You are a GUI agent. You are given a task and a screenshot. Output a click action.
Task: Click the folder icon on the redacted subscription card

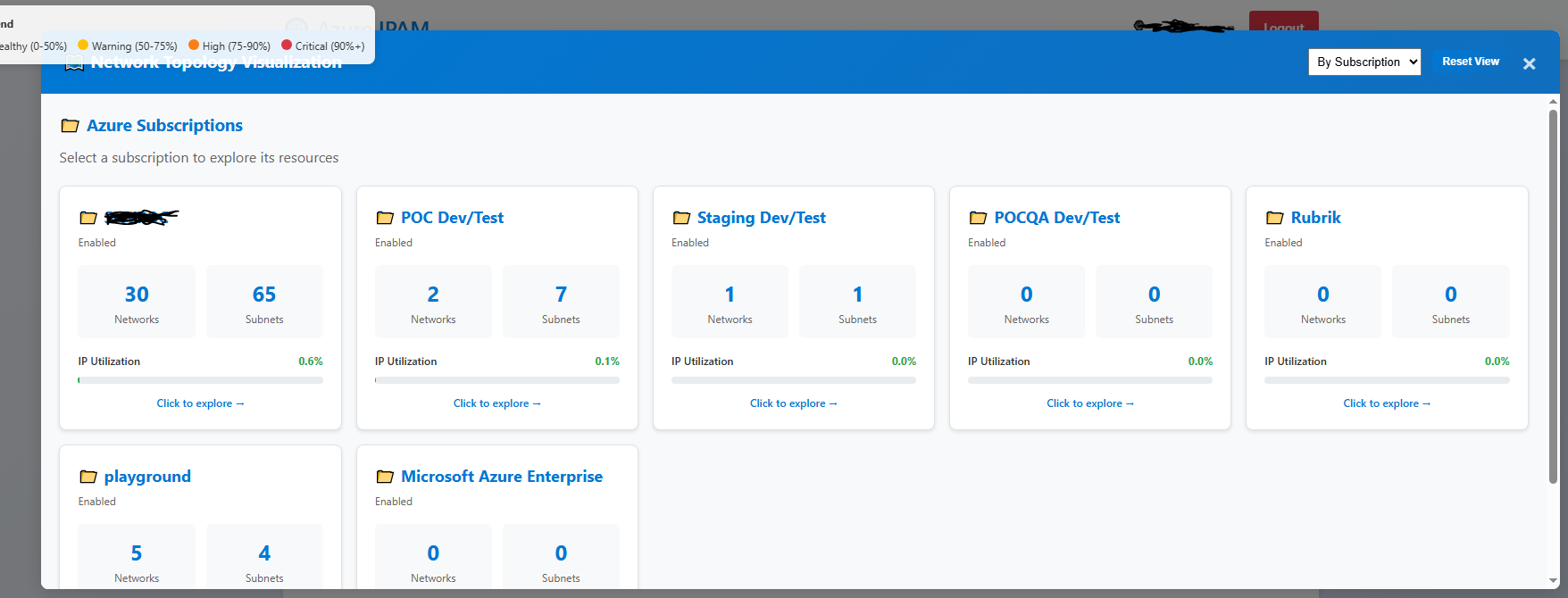88,218
